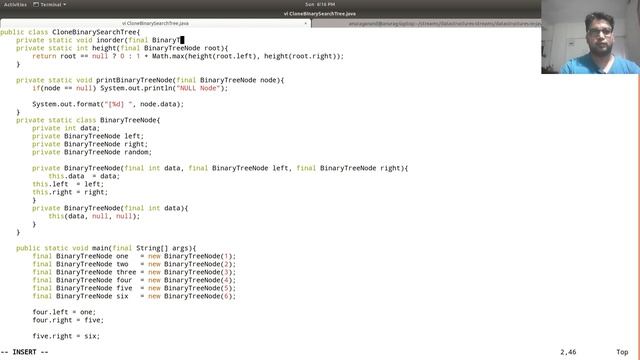Click 'four.left = one;' line
The height and width of the screenshot is (360, 640).
[x=64, y=312]
